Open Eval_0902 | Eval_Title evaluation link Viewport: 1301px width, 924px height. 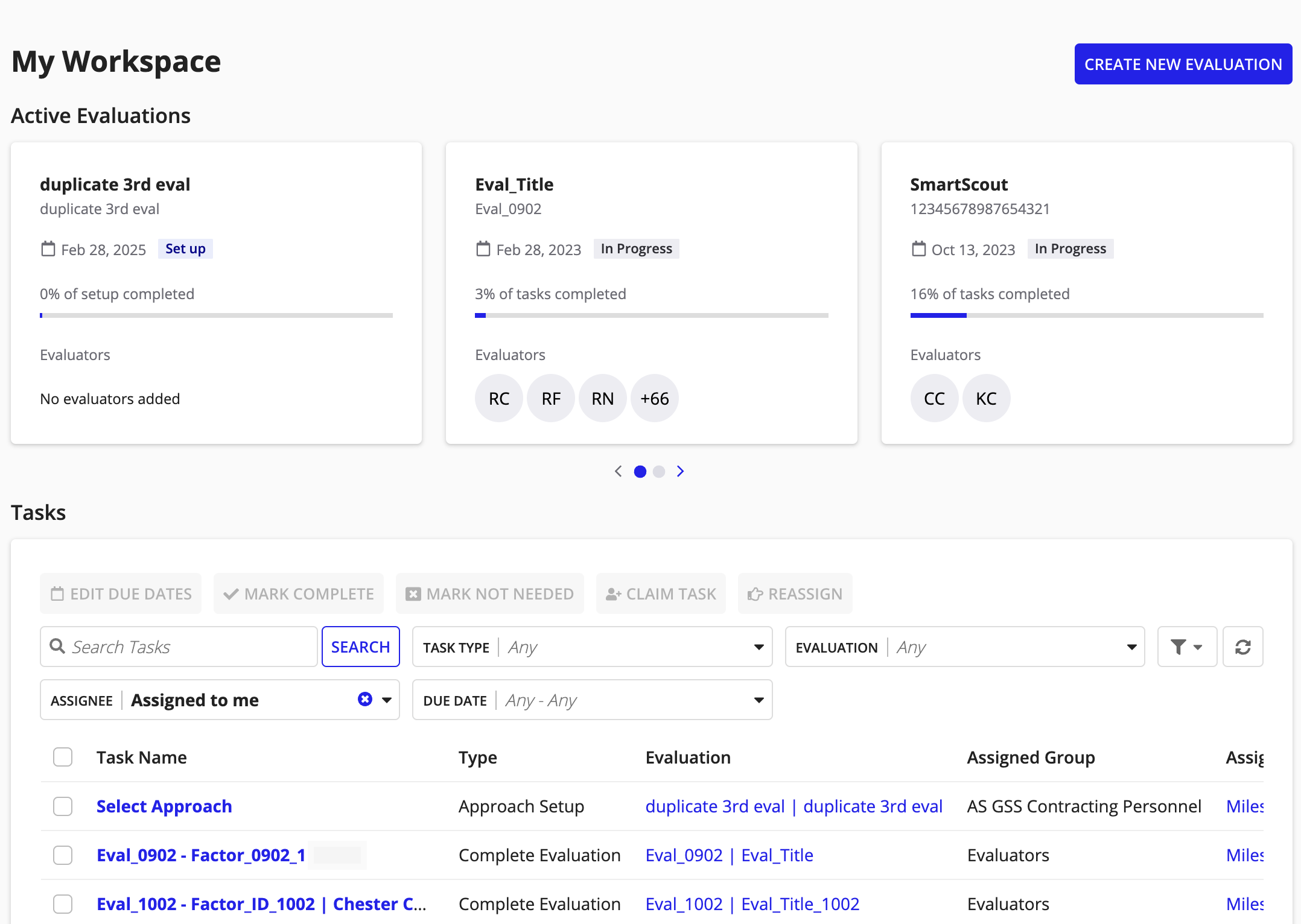[729, 855]
